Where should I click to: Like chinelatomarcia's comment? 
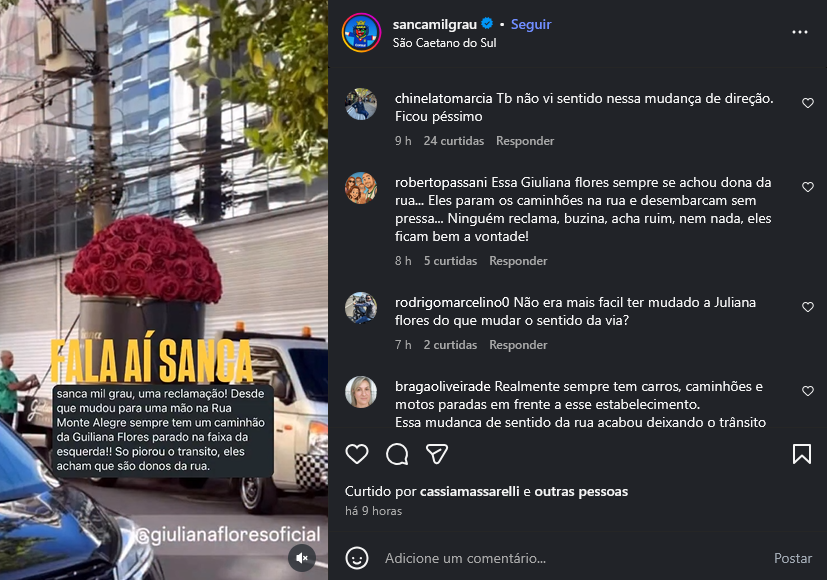807,103
